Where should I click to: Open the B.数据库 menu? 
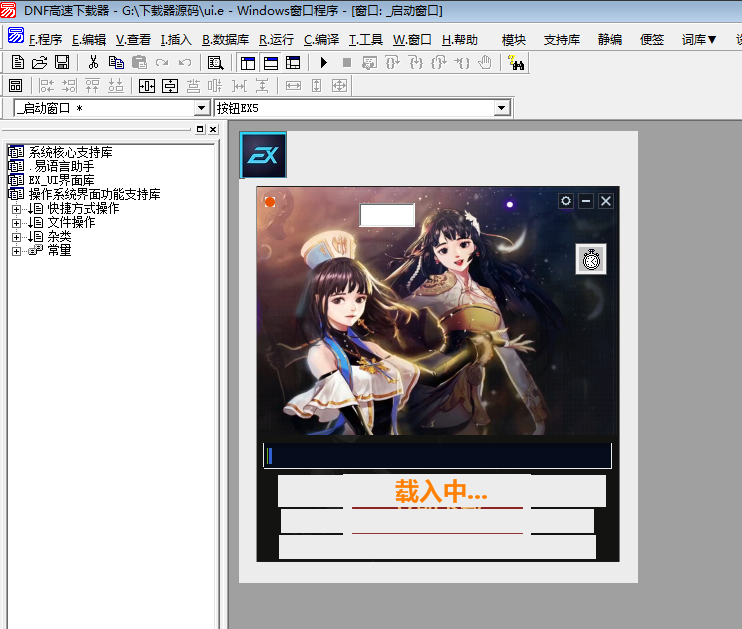[225, 40]
